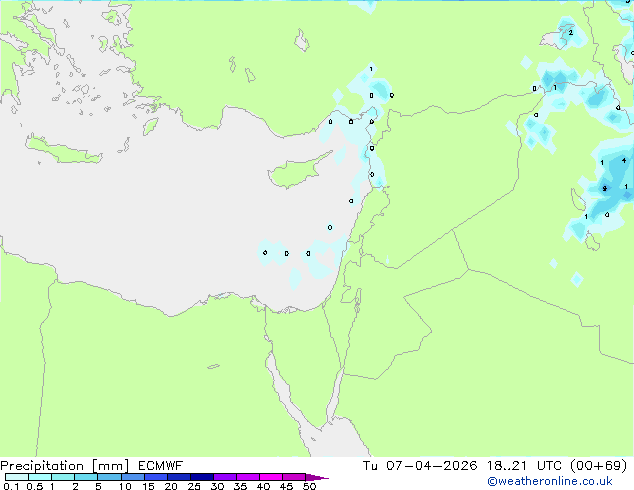Click the 1–2 mm legend color swatch

click(63, 477)
